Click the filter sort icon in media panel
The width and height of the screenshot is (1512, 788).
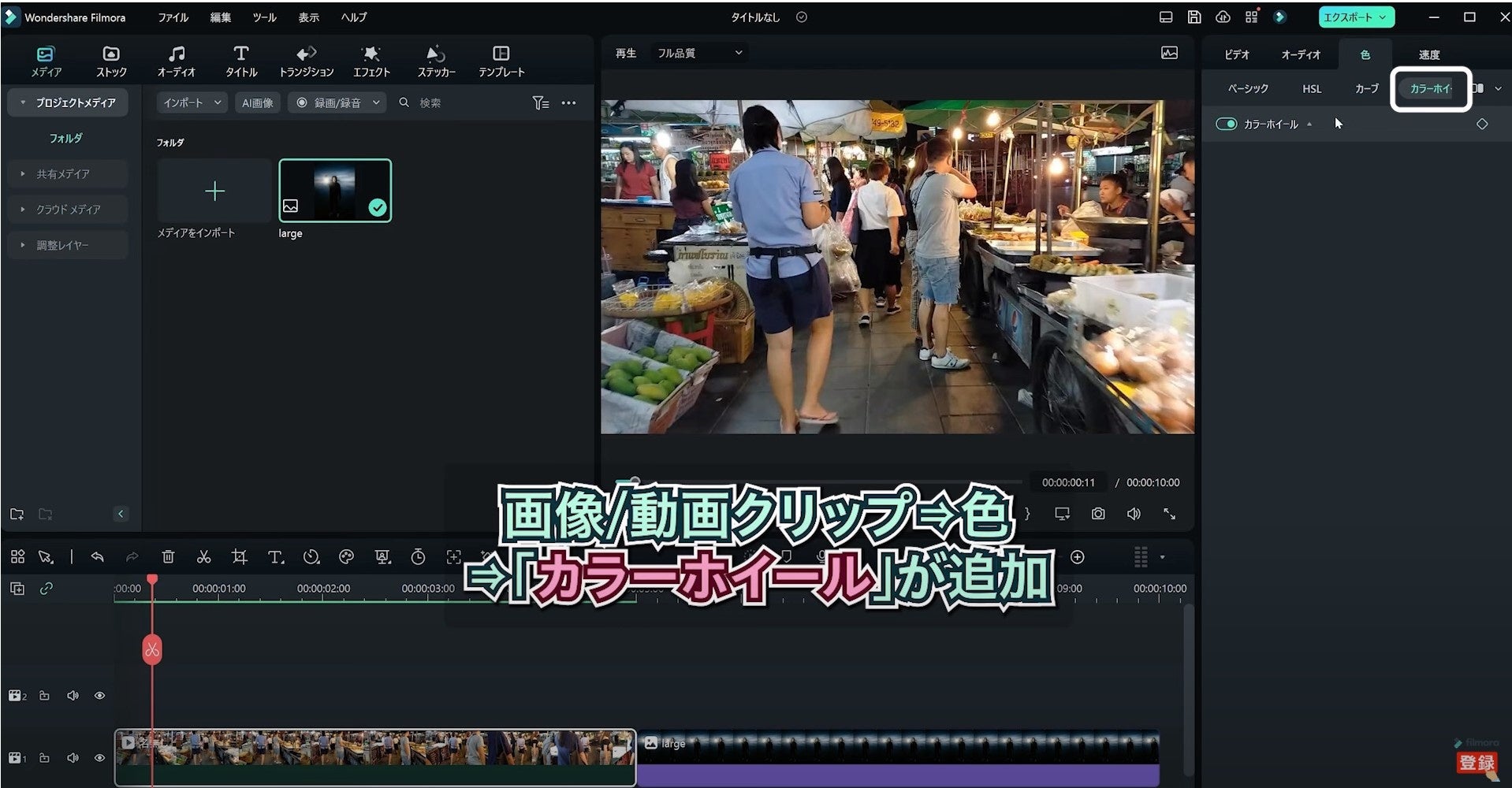tap(540, 103)
